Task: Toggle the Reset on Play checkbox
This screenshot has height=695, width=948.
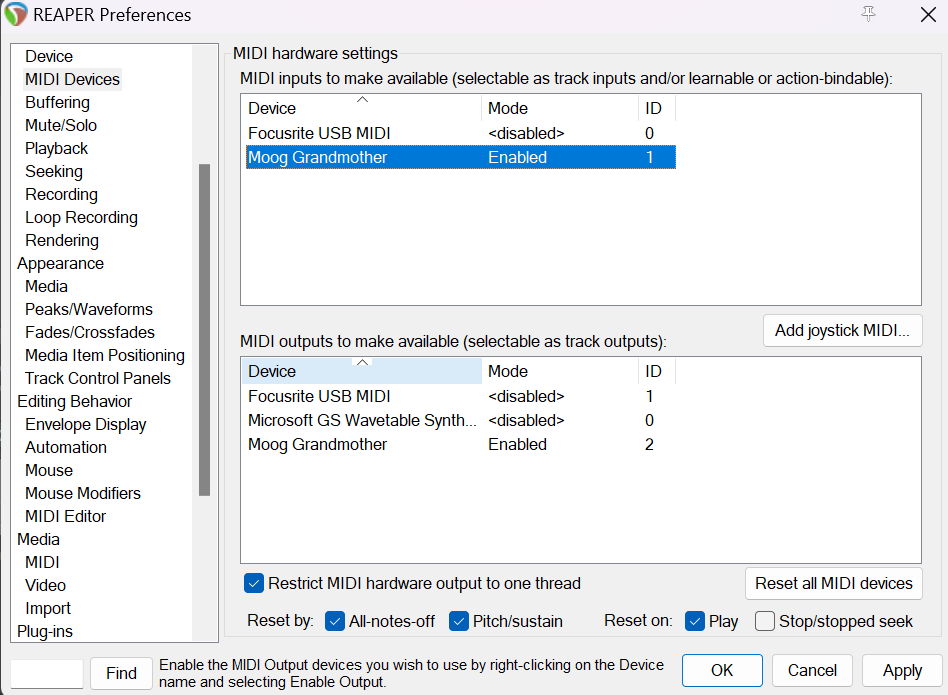Action: (695, 621)
